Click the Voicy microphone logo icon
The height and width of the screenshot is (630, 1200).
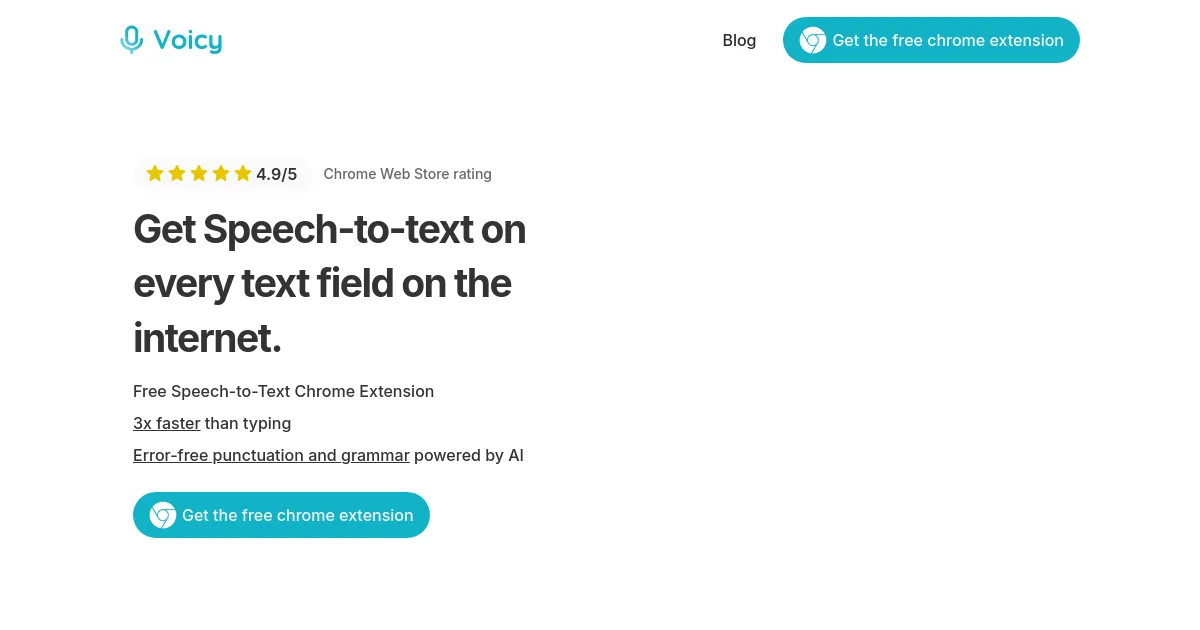pos(132,40)
